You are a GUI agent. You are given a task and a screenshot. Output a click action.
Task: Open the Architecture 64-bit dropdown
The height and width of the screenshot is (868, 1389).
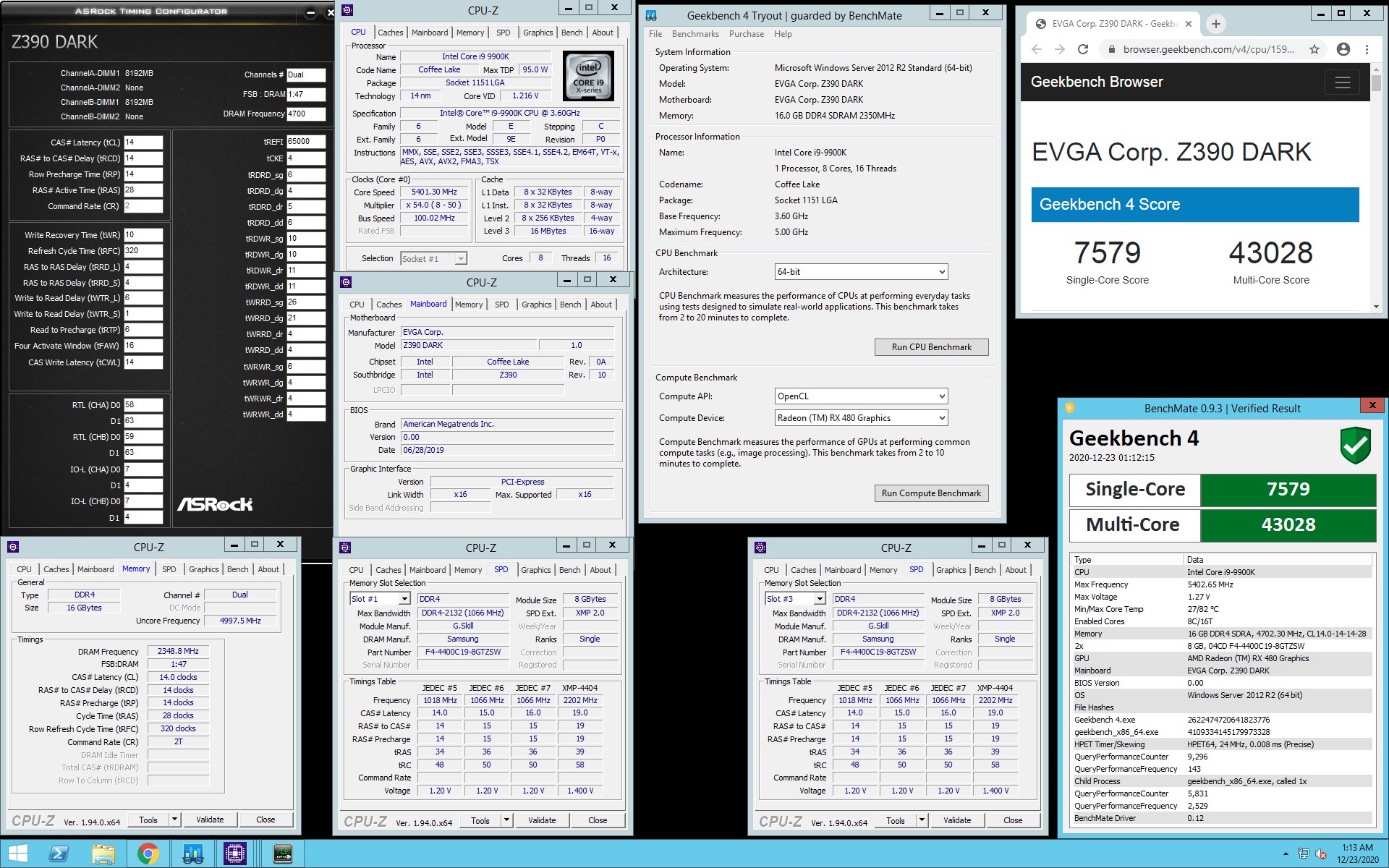(861, 272)
